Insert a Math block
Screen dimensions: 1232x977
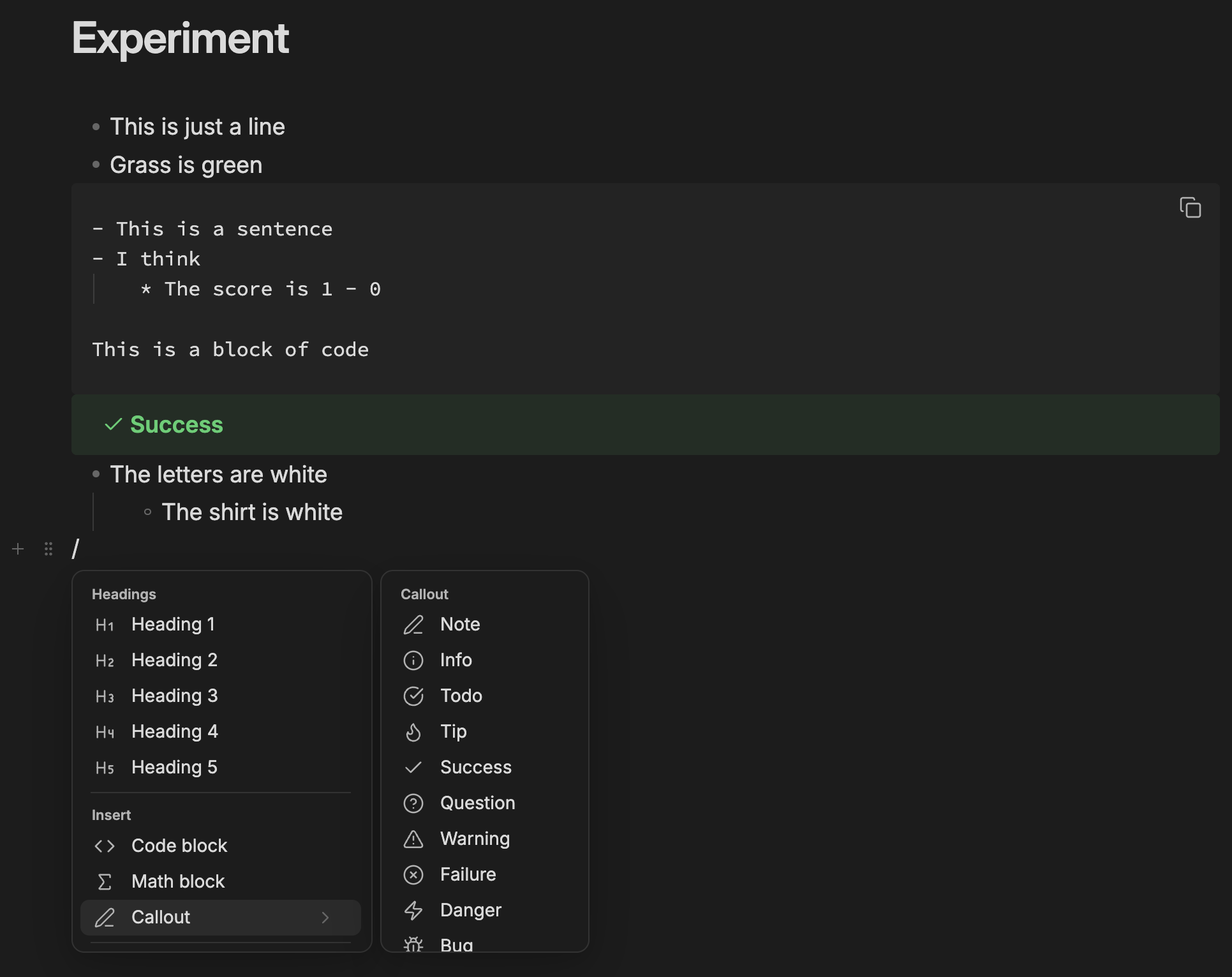tap(221, 882)
